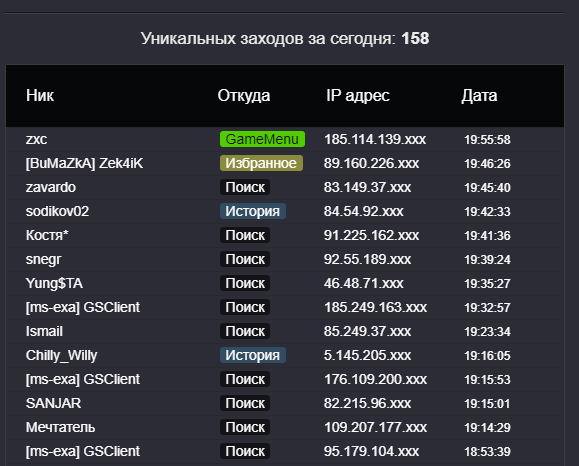The width and height of the screenshot is (579, 466).
Task: Click the time 19:15:53
Action: [x=487, y=380]
